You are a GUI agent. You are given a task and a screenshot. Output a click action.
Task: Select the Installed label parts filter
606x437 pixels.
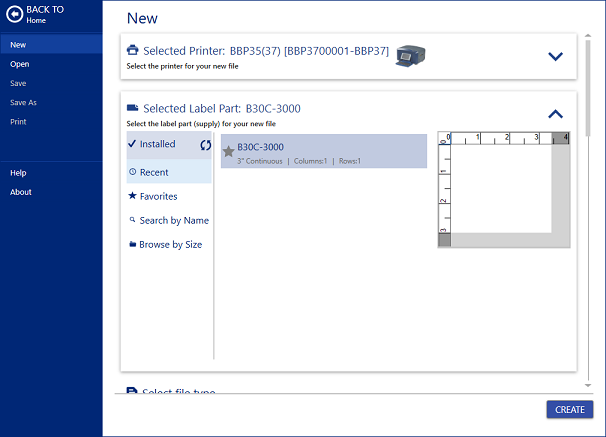click(157, 144)
